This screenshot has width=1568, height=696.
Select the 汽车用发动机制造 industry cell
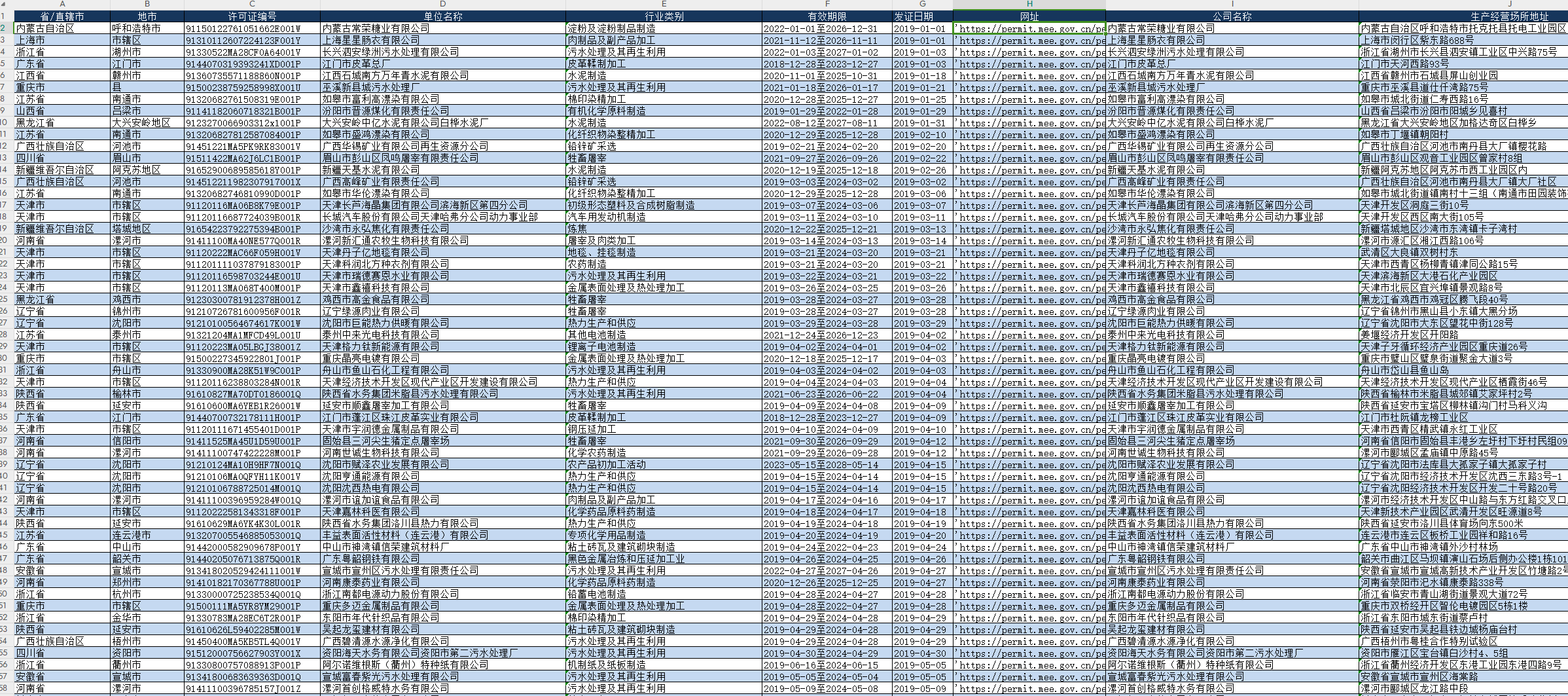664,217
